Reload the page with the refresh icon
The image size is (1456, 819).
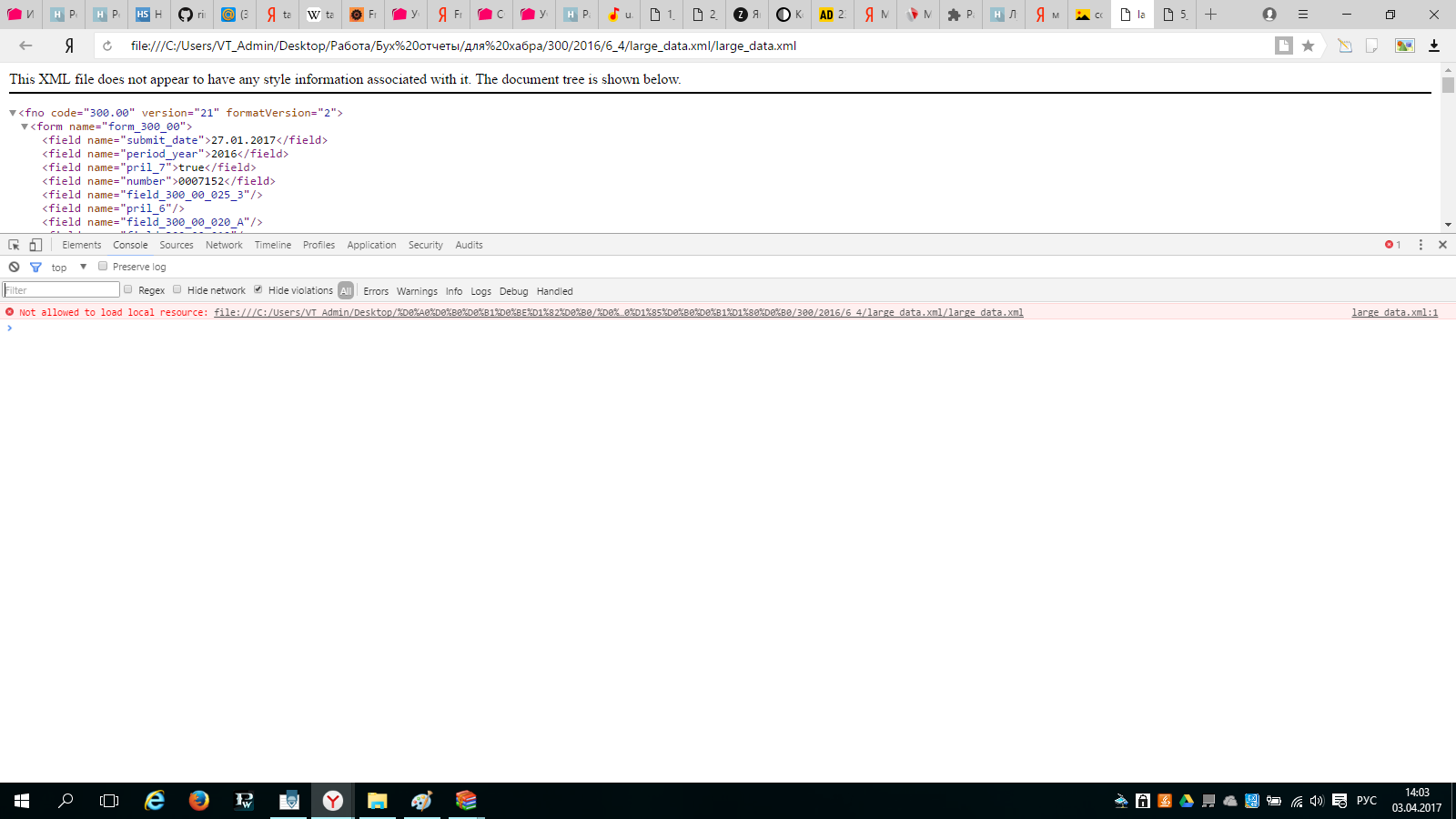[107, 45]
